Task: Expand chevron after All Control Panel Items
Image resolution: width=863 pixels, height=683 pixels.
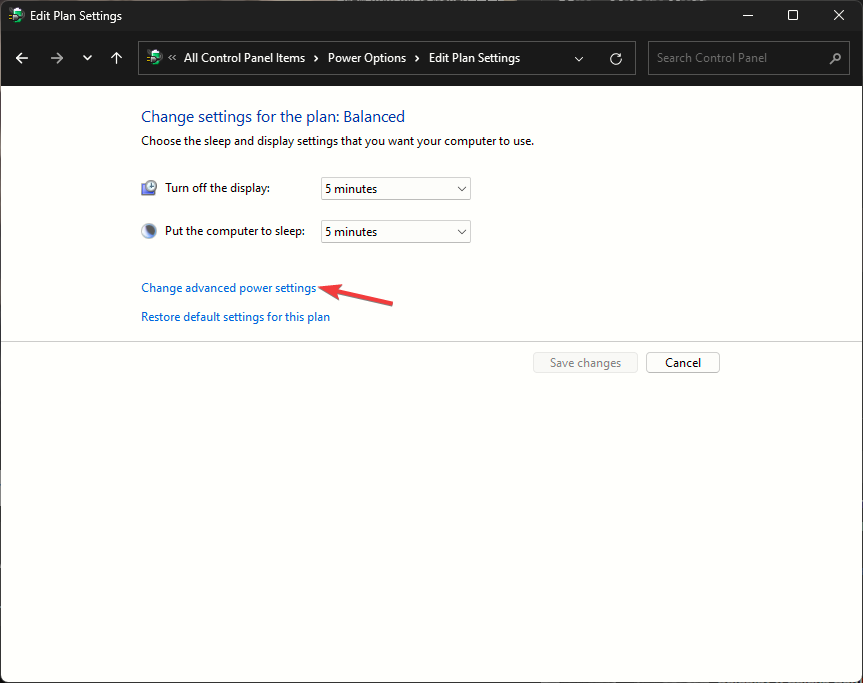Action: click(x=316, y=58)
